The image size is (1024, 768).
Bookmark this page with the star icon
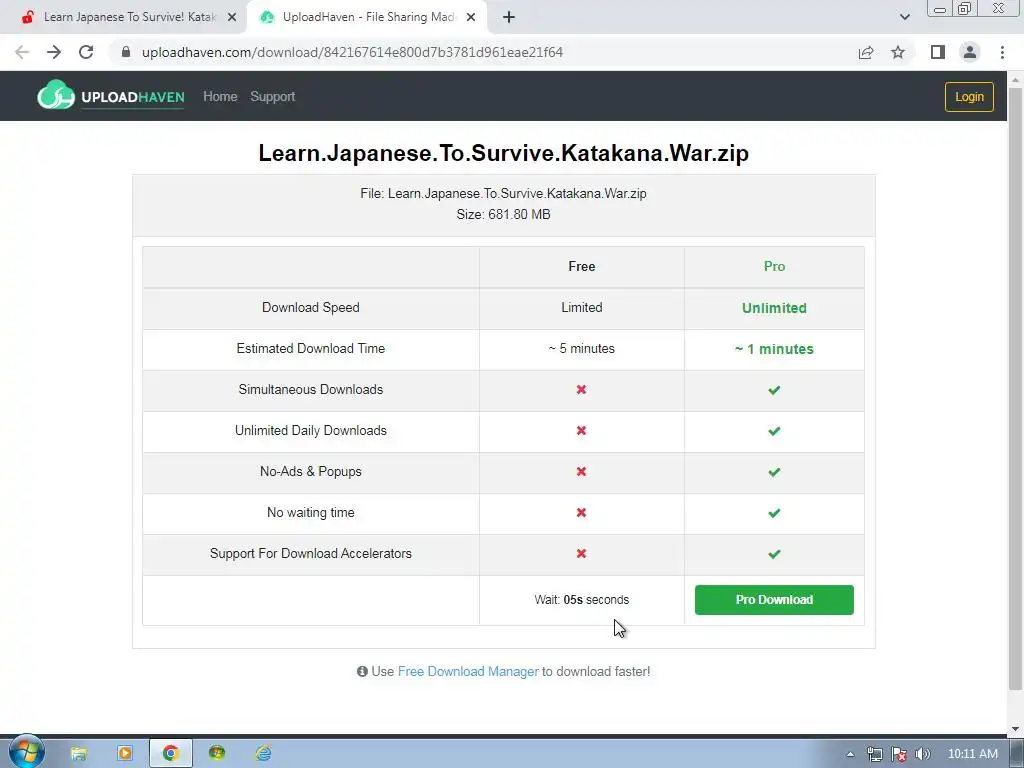(x=898, y=52)
